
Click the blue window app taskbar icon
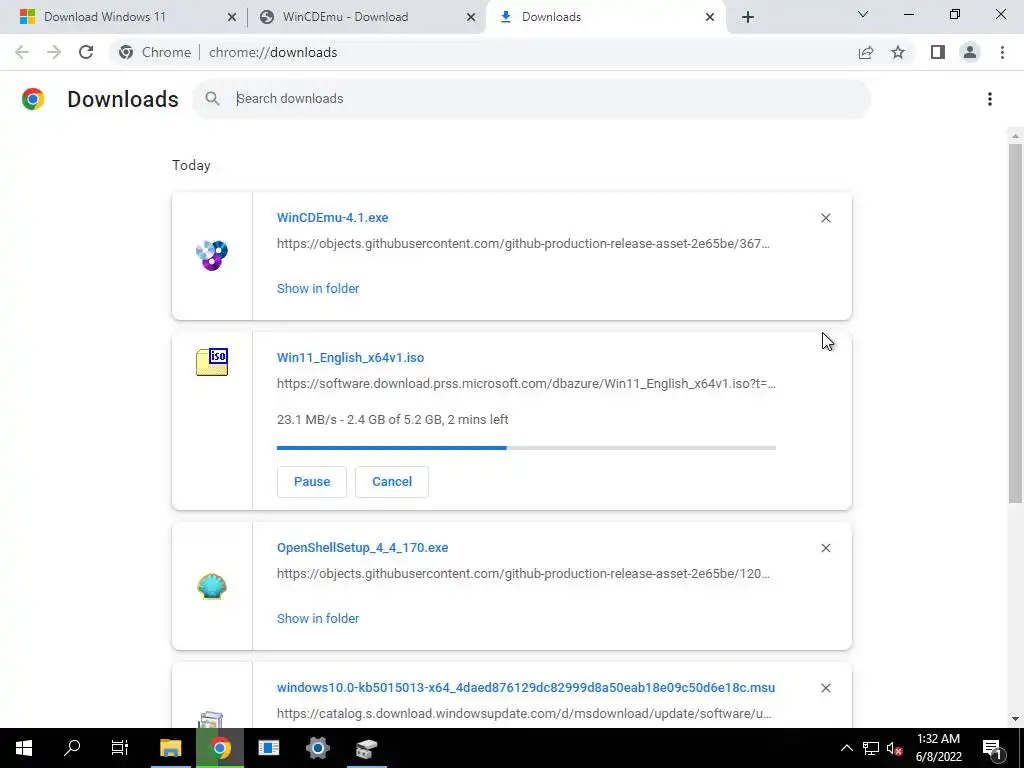[x=268, y=748]
